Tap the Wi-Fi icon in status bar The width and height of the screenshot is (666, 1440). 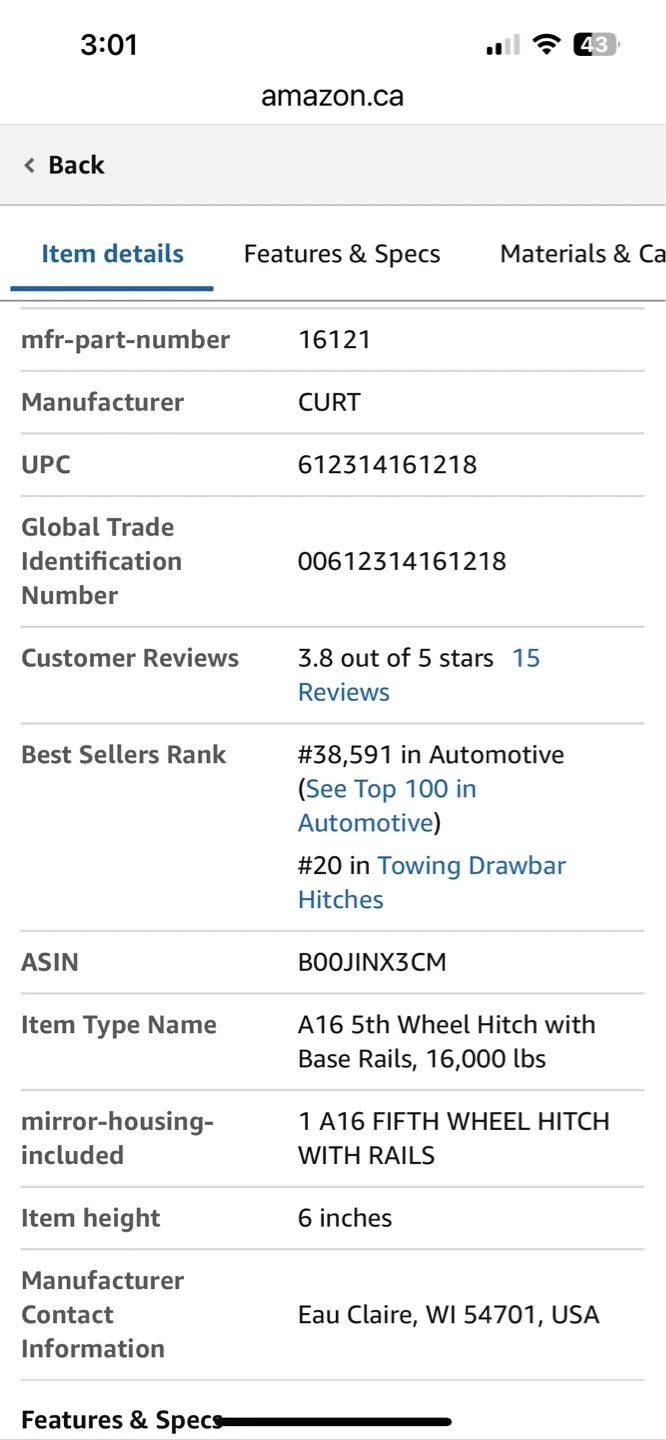(546, 44)
